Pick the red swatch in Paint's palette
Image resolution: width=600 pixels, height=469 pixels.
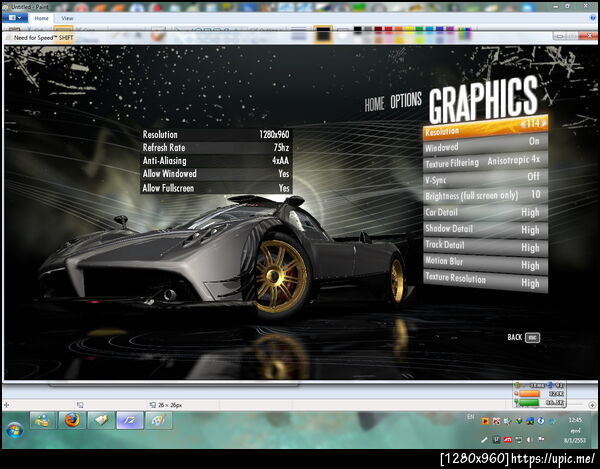[x=388, y=29]
